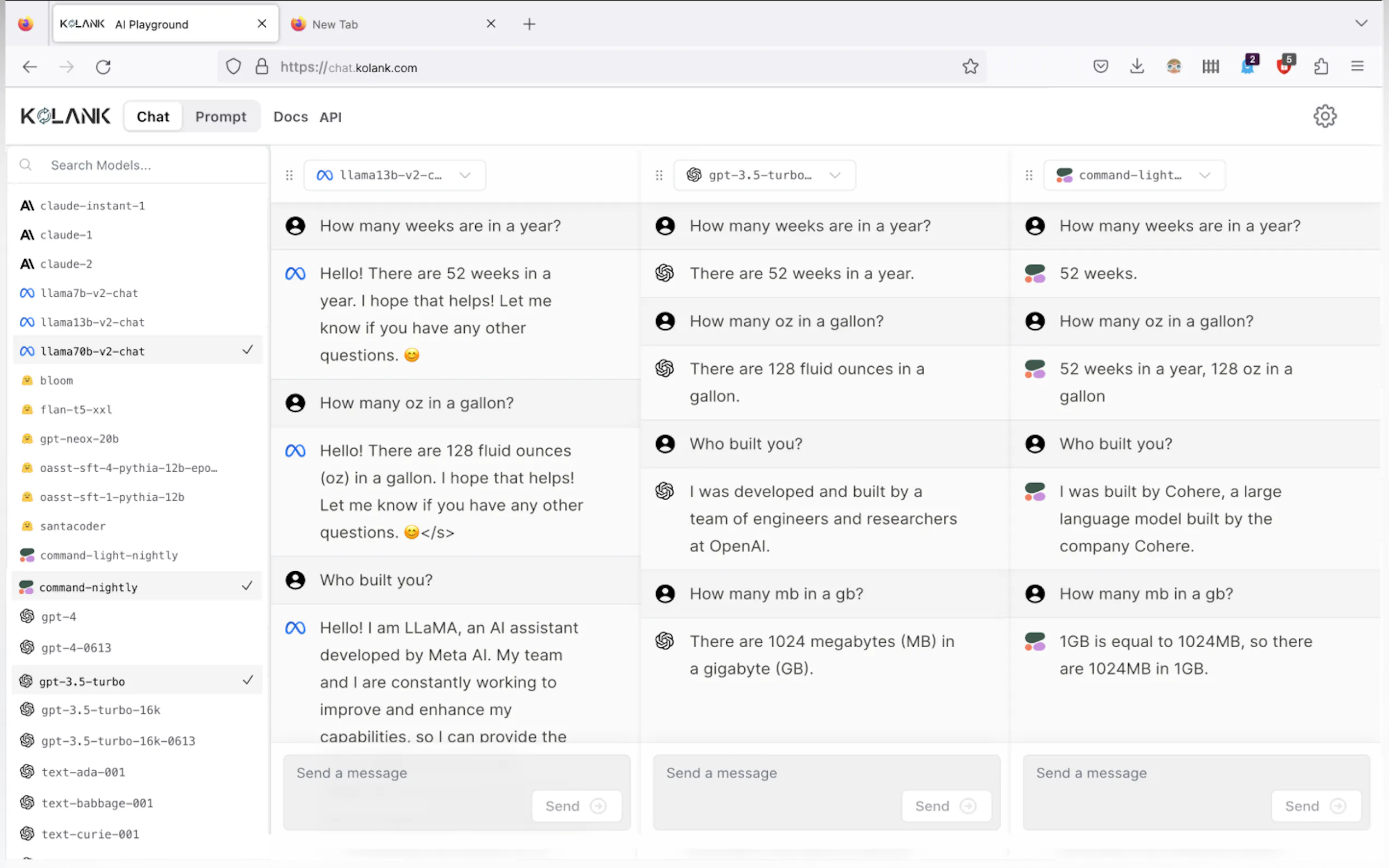
Task: Open the Docs link
Action: pyautogui.click(x=290, y=116)
